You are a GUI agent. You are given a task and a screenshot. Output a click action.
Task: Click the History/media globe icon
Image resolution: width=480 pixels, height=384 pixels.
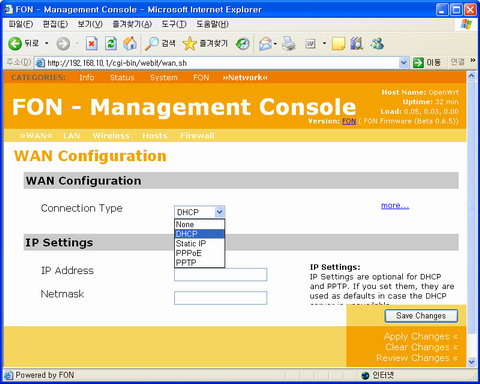[x=242, y=44]
